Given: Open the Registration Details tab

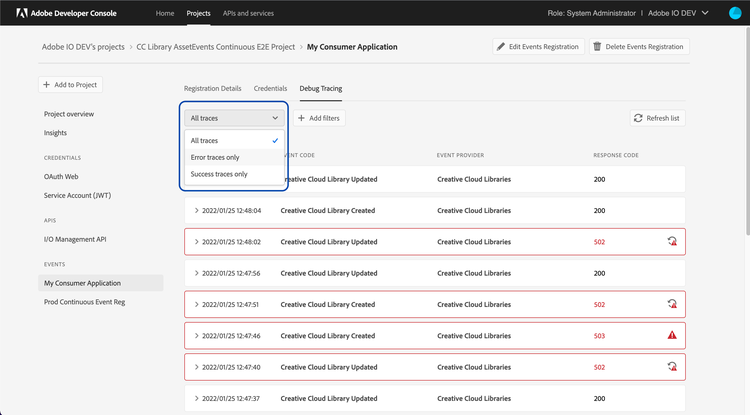Looking at the screenshot, I should [x=212, y=88].
